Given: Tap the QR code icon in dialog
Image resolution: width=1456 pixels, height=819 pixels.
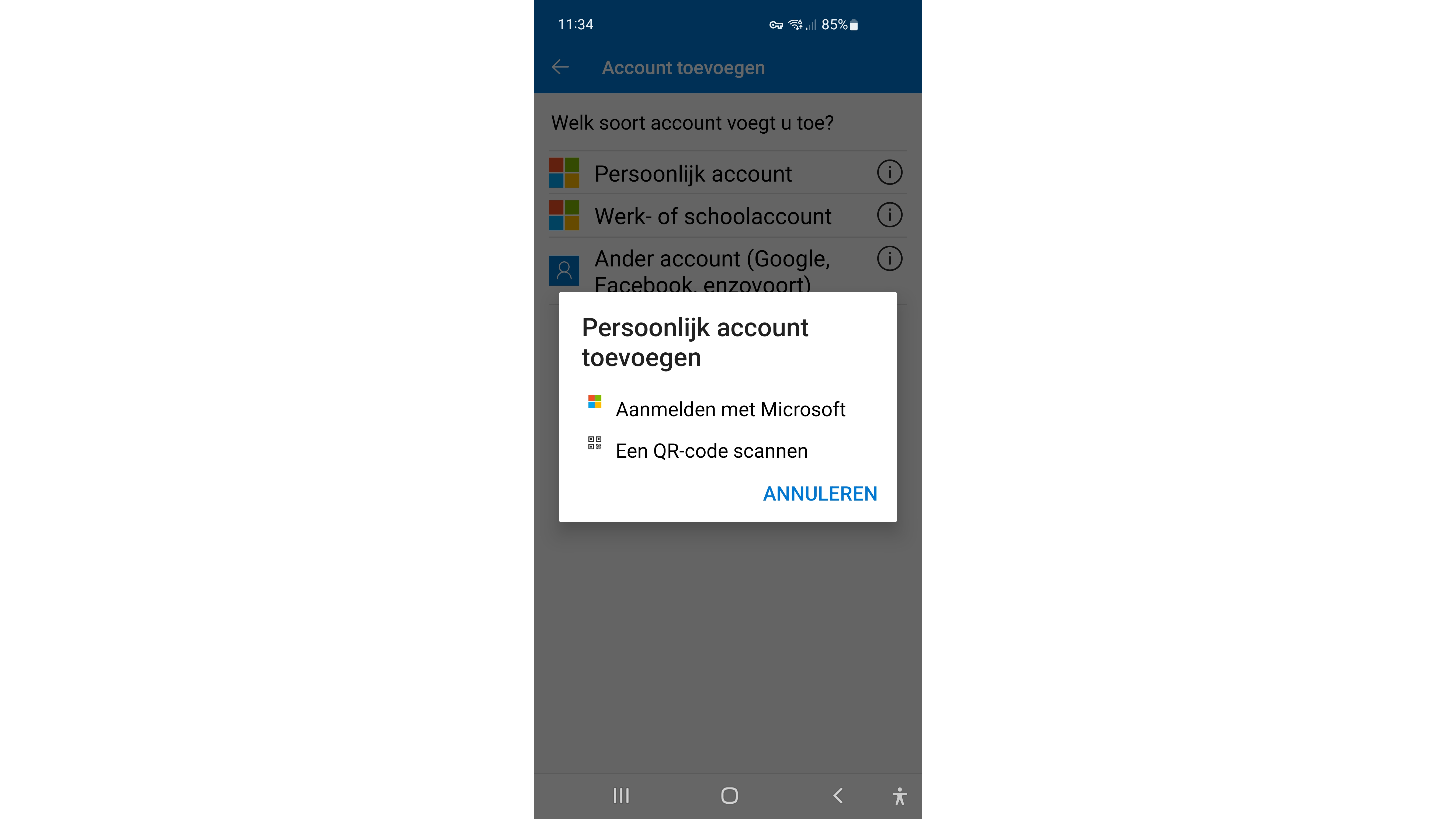Looking at the screenshot, I should pos(595,443).
